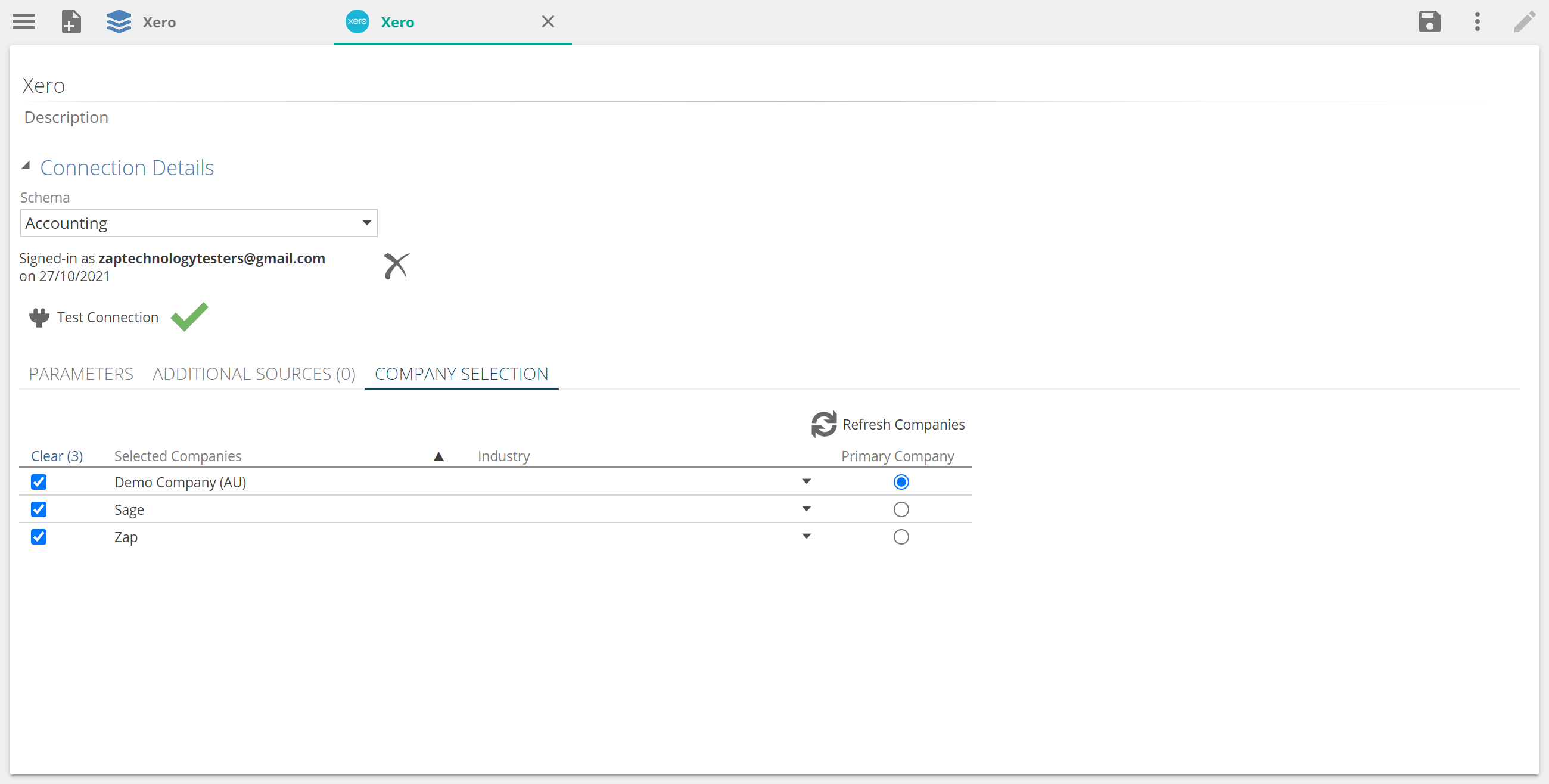Click the signed-in email address text
The width and height of the screenshot is (1549, 784).
[211, 259]
